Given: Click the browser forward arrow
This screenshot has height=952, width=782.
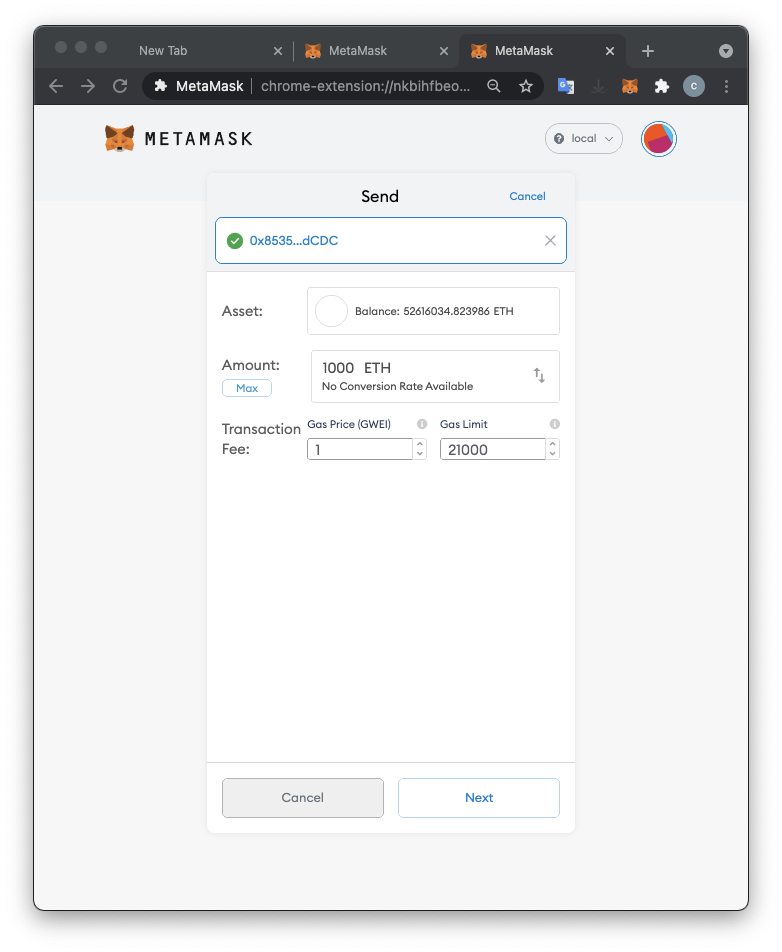Looking at the screenshot, I should (88, 86).
